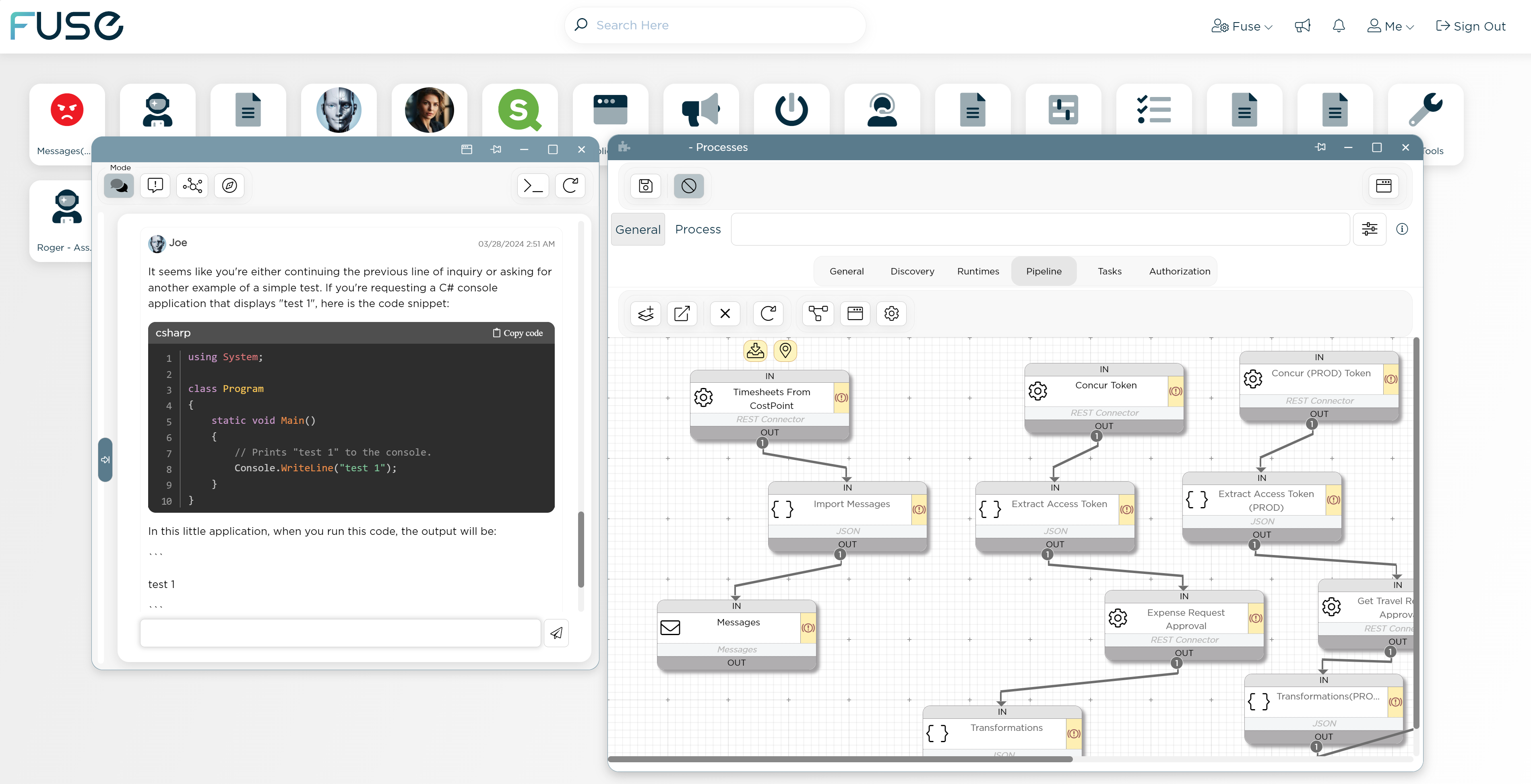
Task: Click the external link/export icon in pipeline toolbar
Action: (x=682, y=313)
